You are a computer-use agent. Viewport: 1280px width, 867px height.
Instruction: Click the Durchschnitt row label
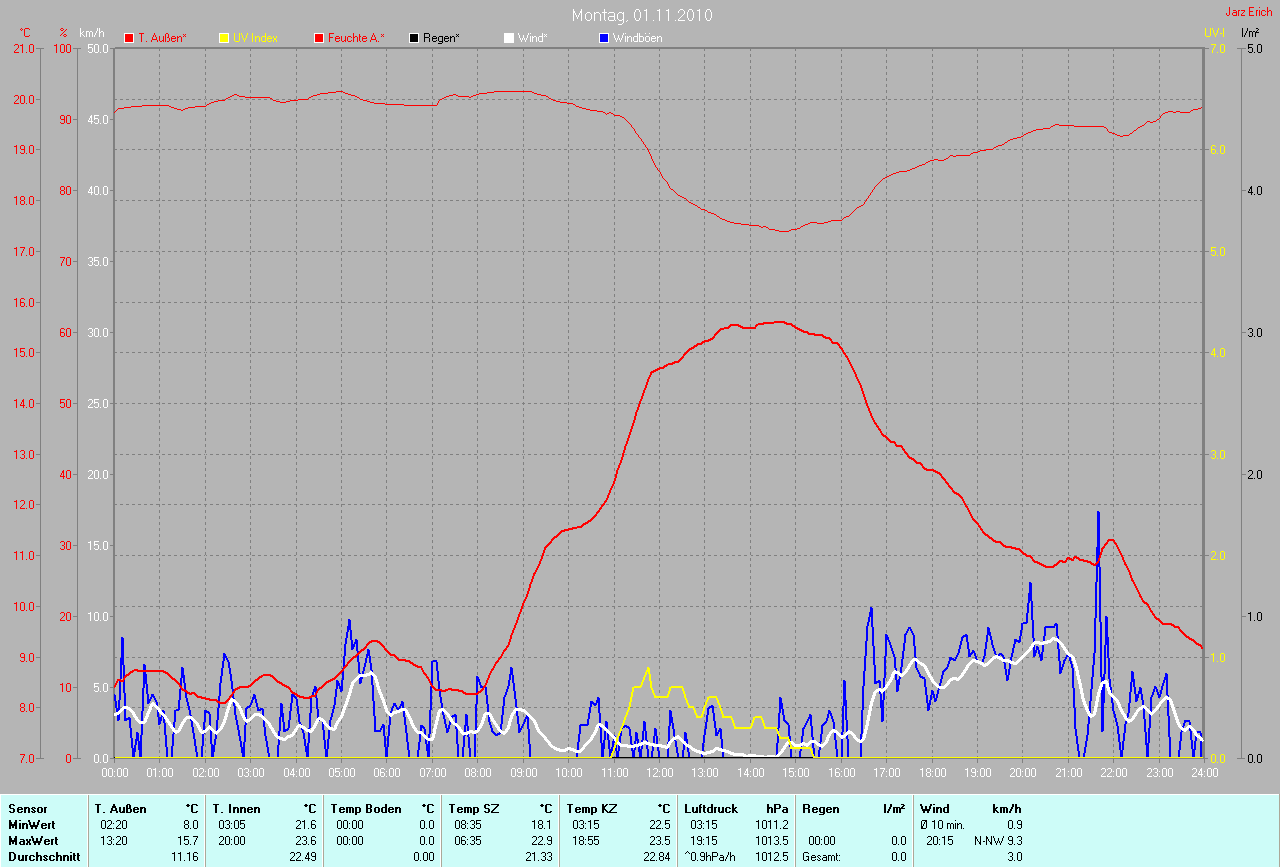[44, 857]
